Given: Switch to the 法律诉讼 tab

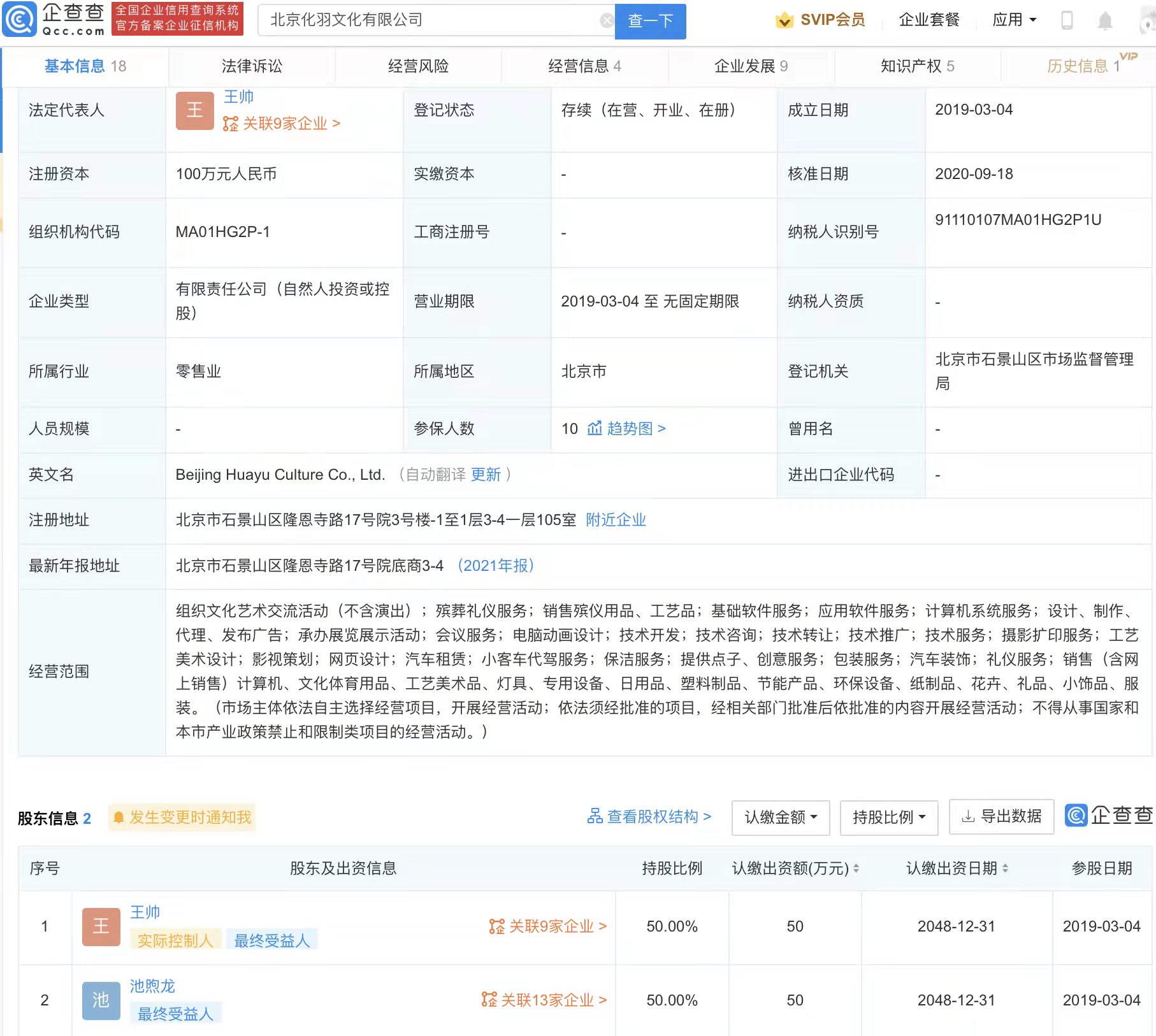Looking at the screenshot, I should [x=252, y=66].
